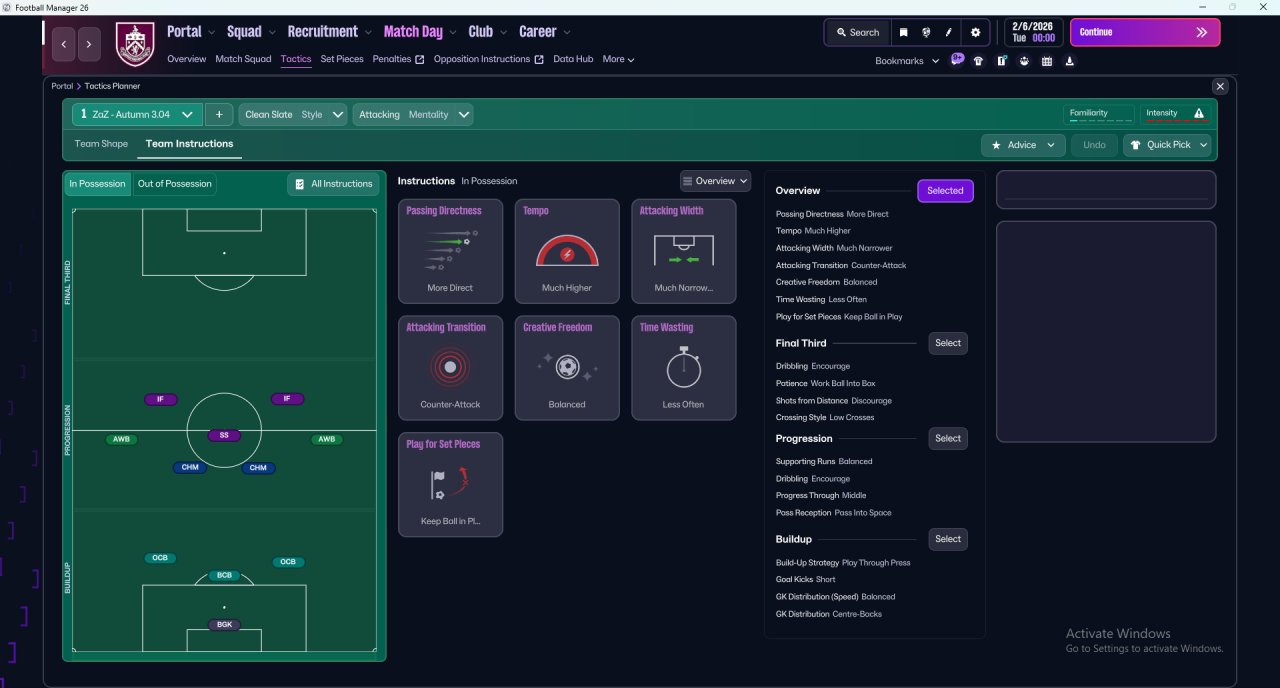
Task: Open the ZaZ - Autumn 3.04 tactic dropdown
Action: [x=138, y=114]
